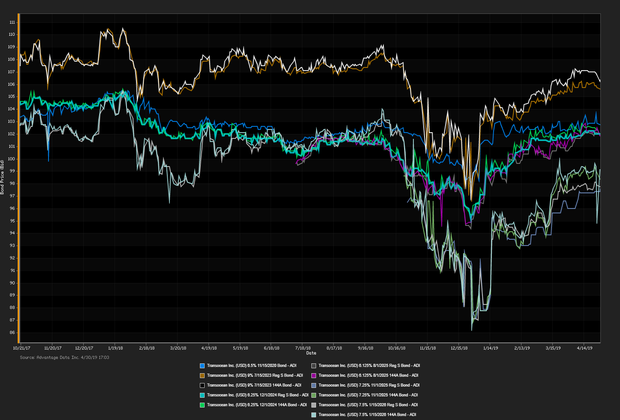Image resolution: width=620 pixels, height=420 pixels.
Task: Click the Bond Price (Bid) y-axis title
Action: tap(2, 177)
